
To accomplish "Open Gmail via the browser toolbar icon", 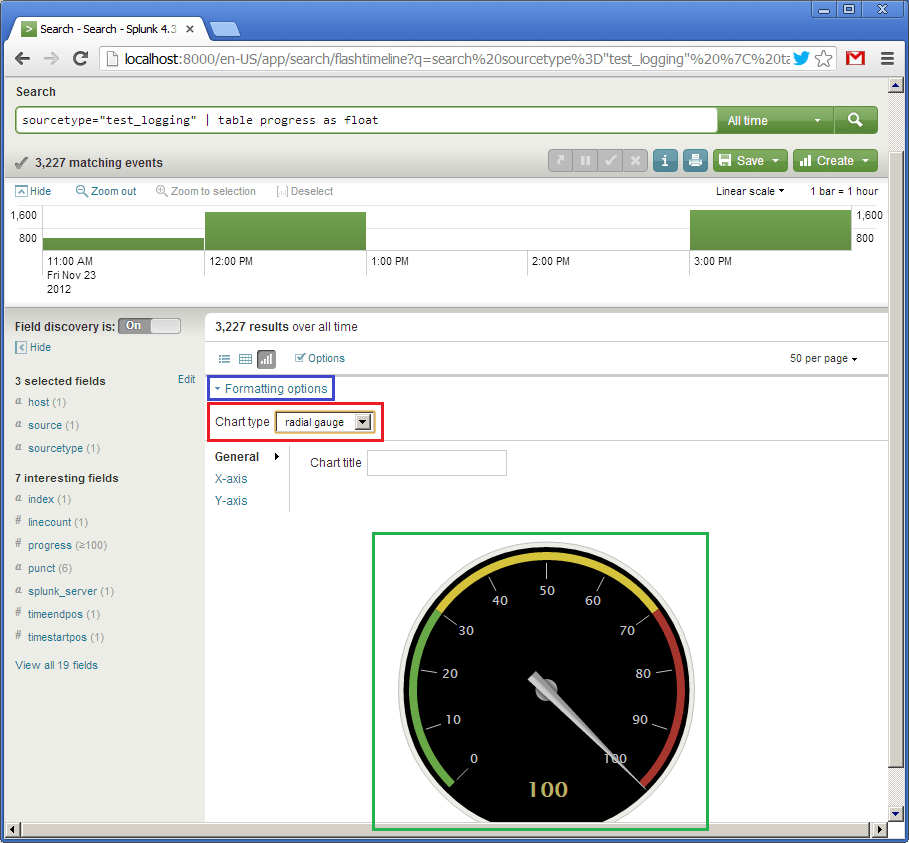I will click(x=855, y=58).
